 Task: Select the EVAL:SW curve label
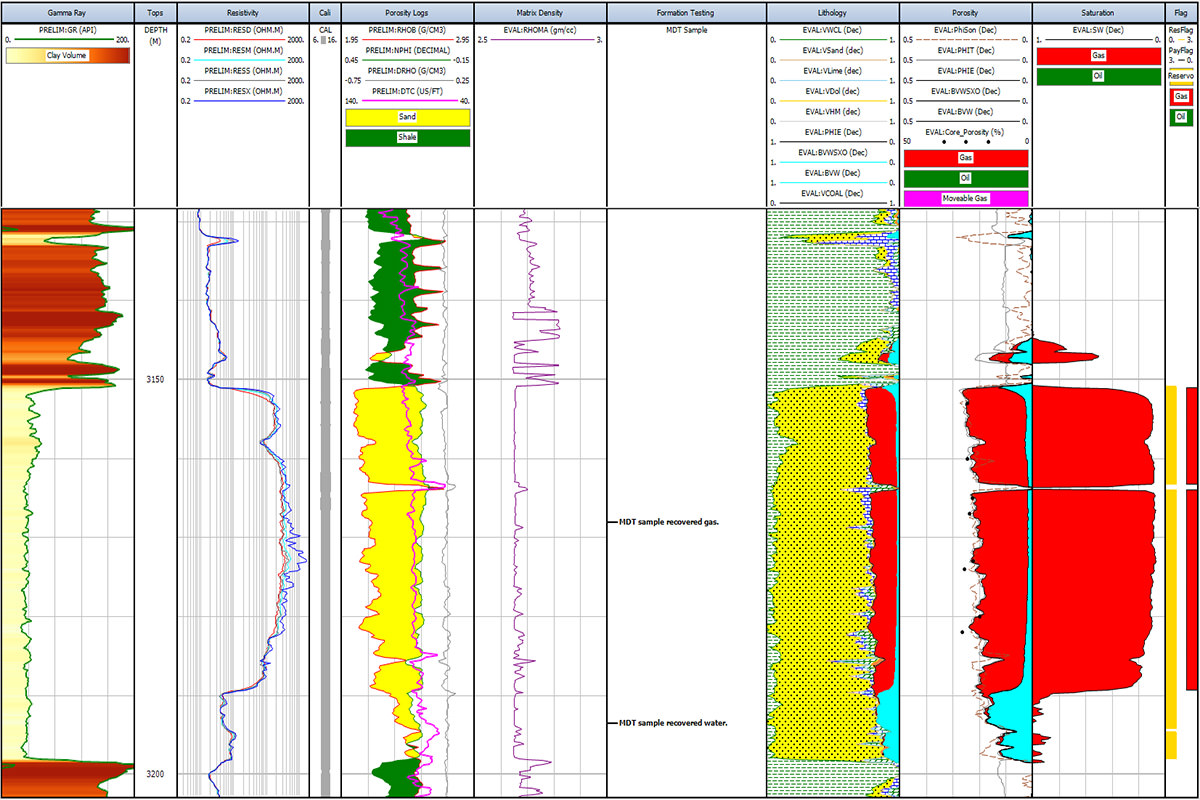[1097, 31]
